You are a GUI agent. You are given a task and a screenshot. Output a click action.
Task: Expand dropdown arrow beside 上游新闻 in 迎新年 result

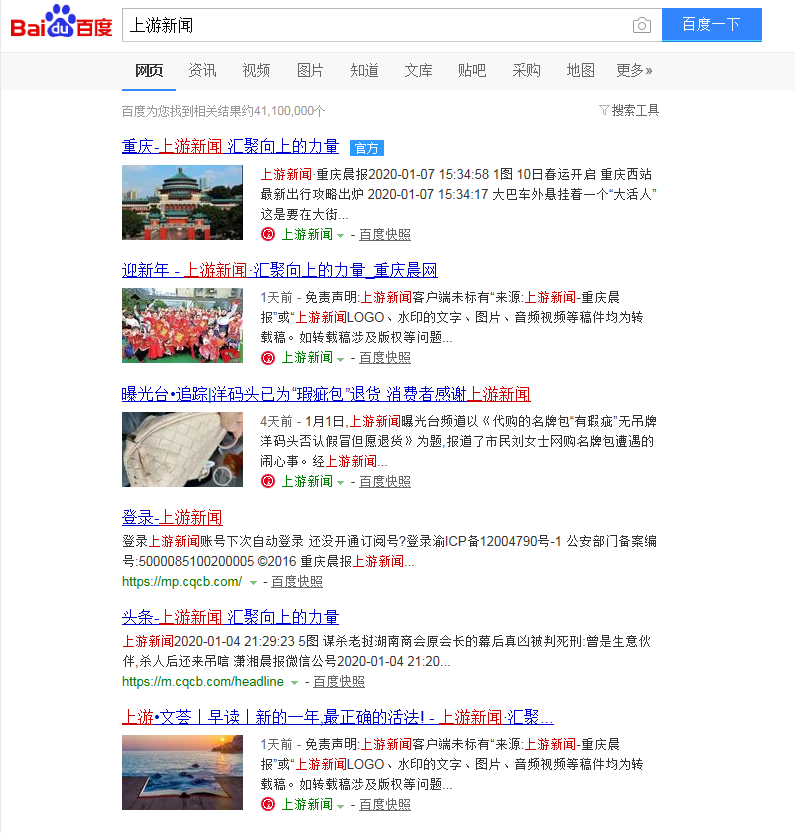click(x=341, y=359)
